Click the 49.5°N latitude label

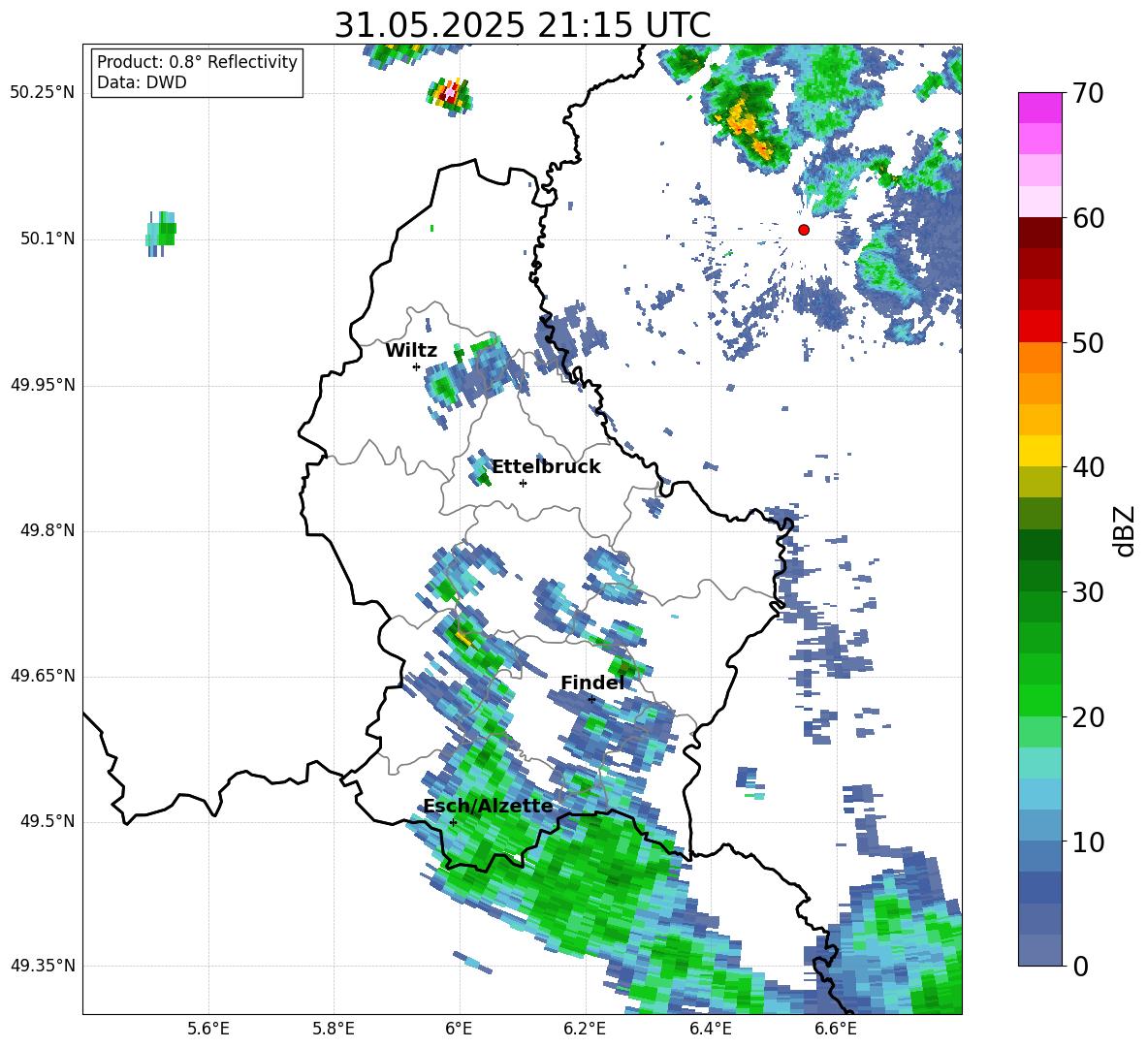tap(48, 821)
